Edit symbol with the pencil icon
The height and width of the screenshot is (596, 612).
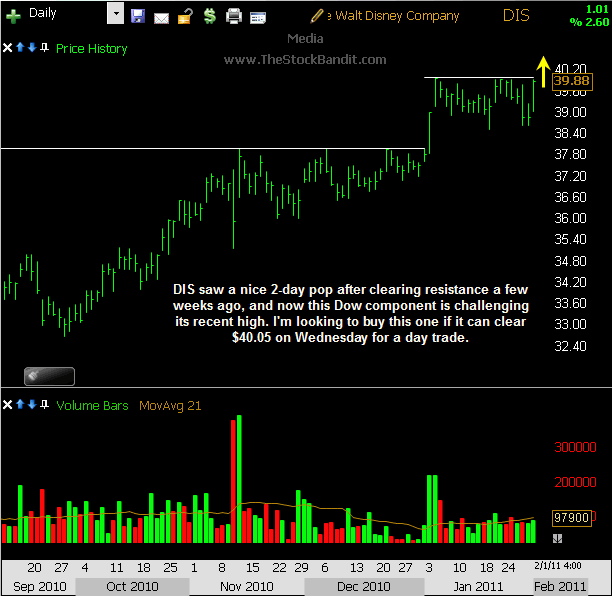(317, 16)
